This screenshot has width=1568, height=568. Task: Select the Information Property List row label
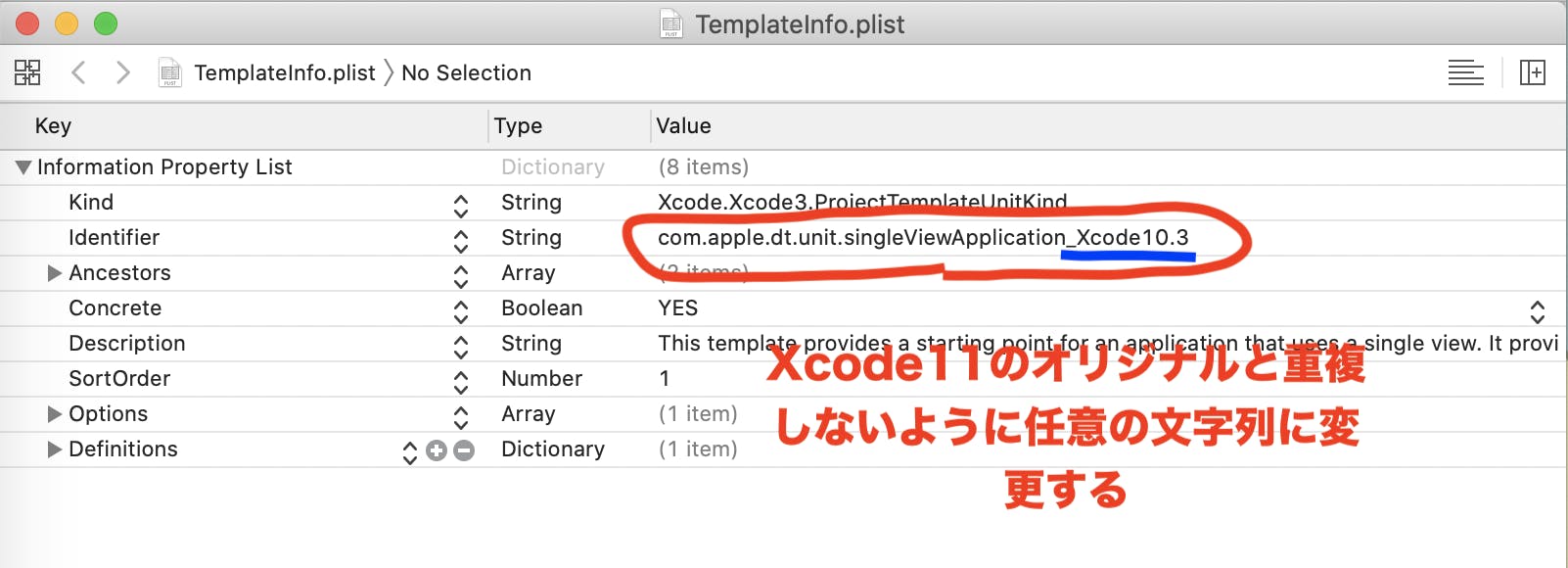[164, 167]
